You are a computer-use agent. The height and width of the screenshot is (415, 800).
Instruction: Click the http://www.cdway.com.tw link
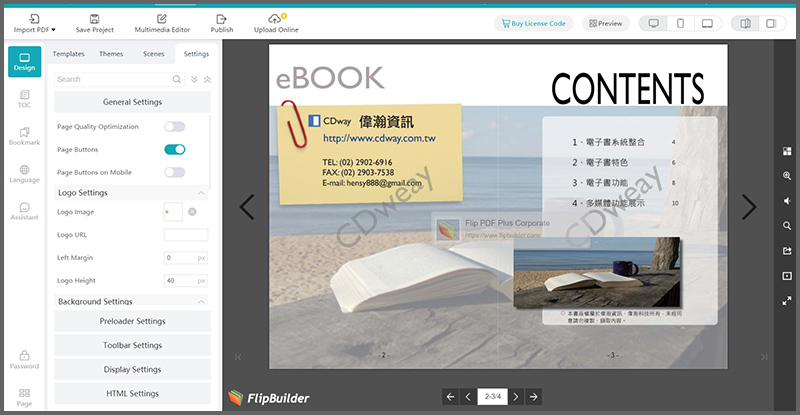coord(379,138)
